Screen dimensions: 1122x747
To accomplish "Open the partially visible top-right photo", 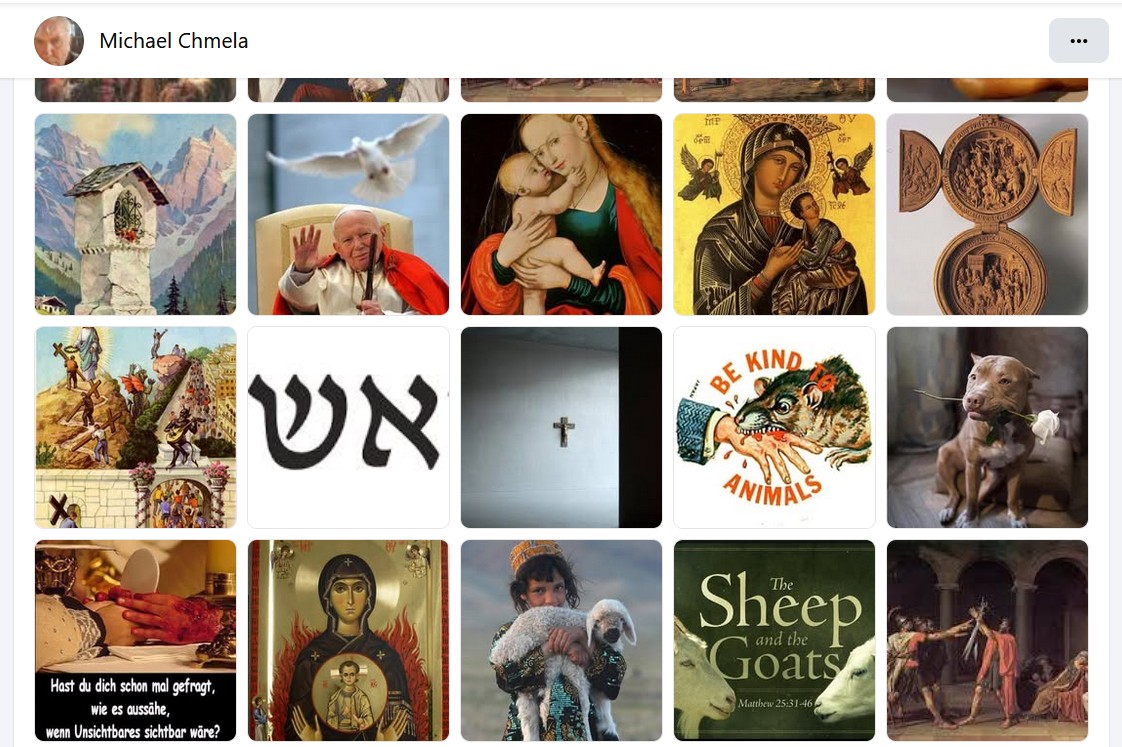I will pyautogui.click(x=987, y=89).
